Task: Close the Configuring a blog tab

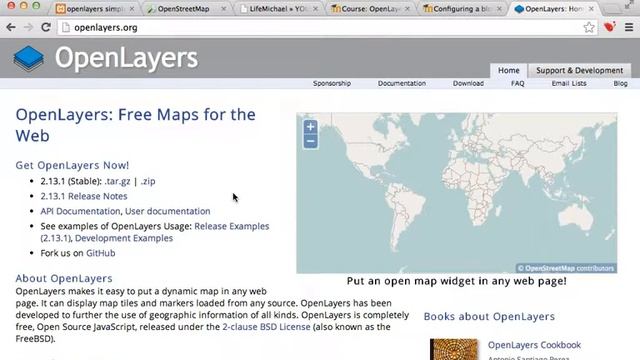Action: click(x=499, y=9)
